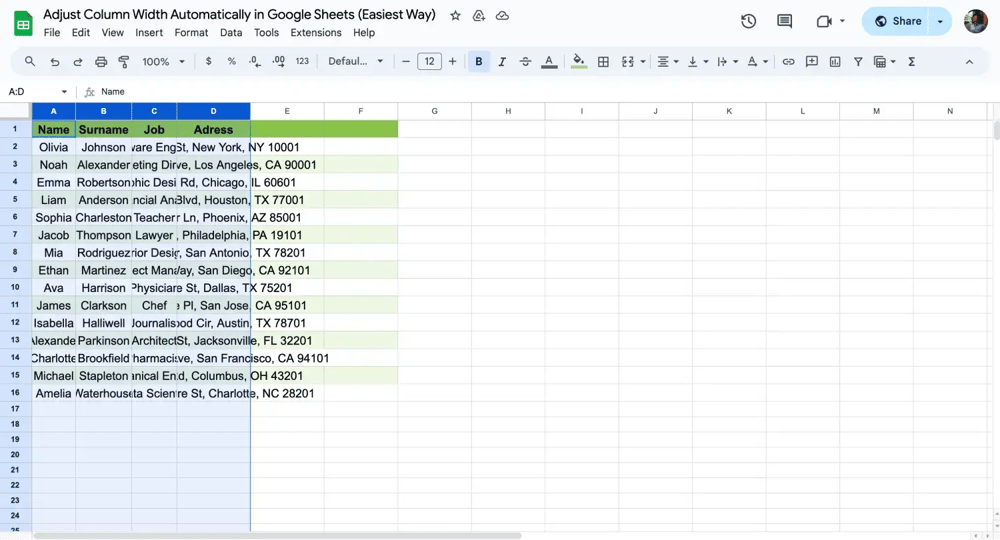Viewport: 1000px width, 540px height.
Task: Print the spreadsheet
Action: [101, 62]
